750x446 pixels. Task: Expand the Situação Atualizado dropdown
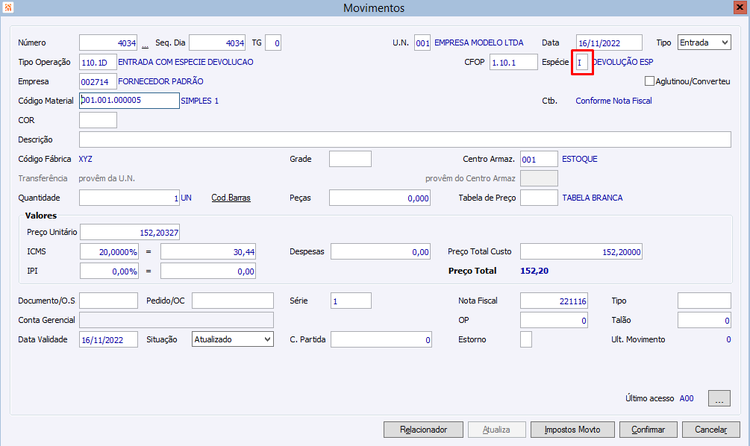coord(232,339)
